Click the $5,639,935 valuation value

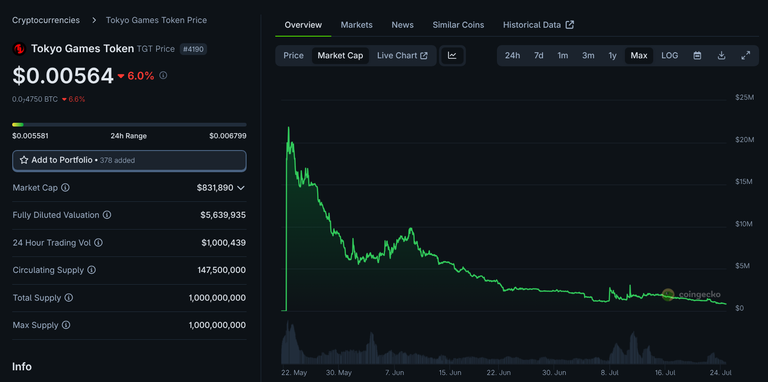223,215
